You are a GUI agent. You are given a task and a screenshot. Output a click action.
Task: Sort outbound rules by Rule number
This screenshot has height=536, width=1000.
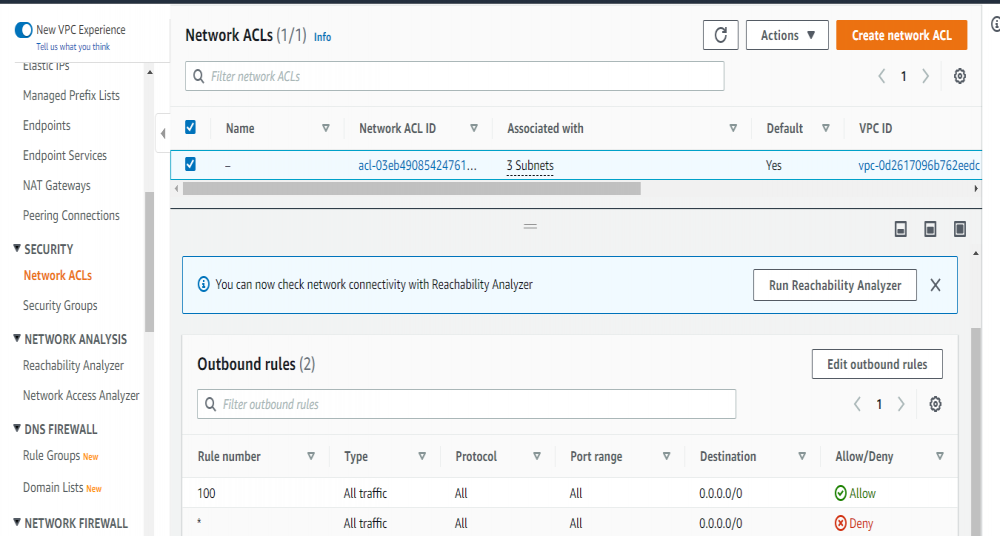(311, 456)
